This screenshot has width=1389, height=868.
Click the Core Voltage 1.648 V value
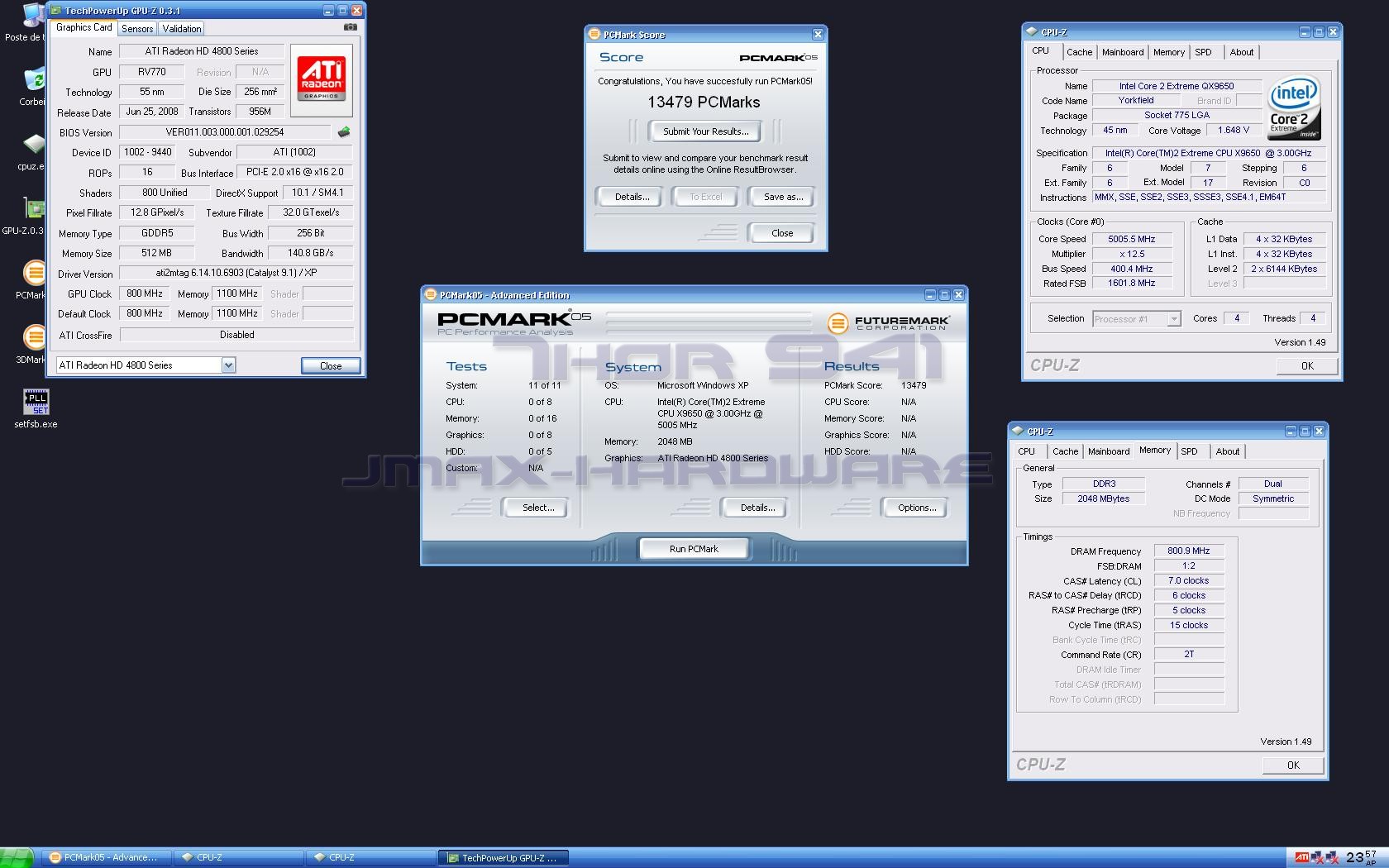(1233, 131)
